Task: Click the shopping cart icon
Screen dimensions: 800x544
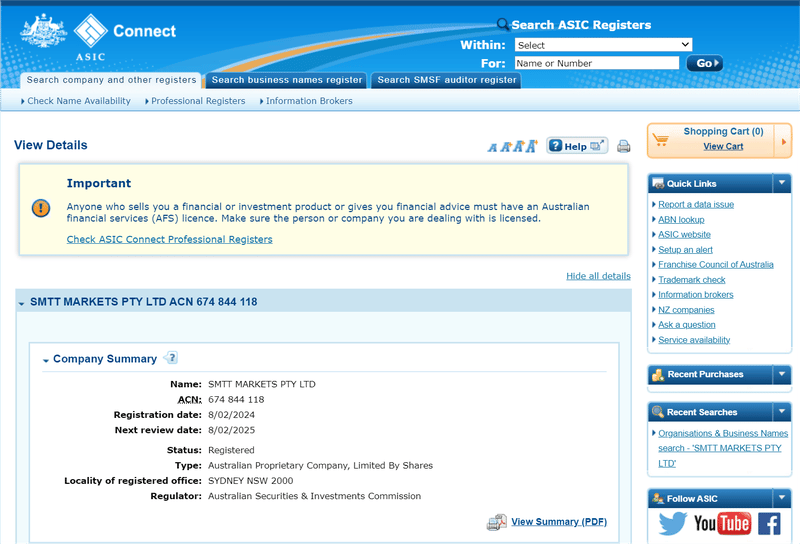Action: pos(661,139)
